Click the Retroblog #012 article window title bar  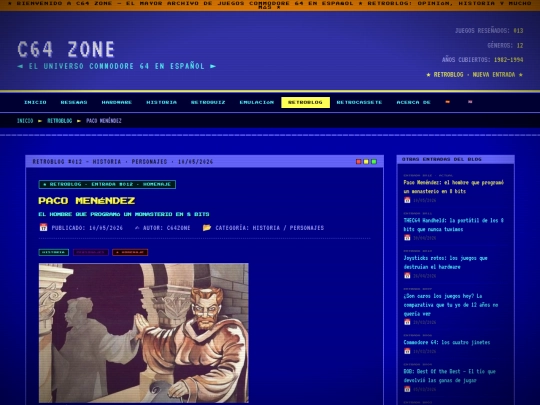[205, 162]
